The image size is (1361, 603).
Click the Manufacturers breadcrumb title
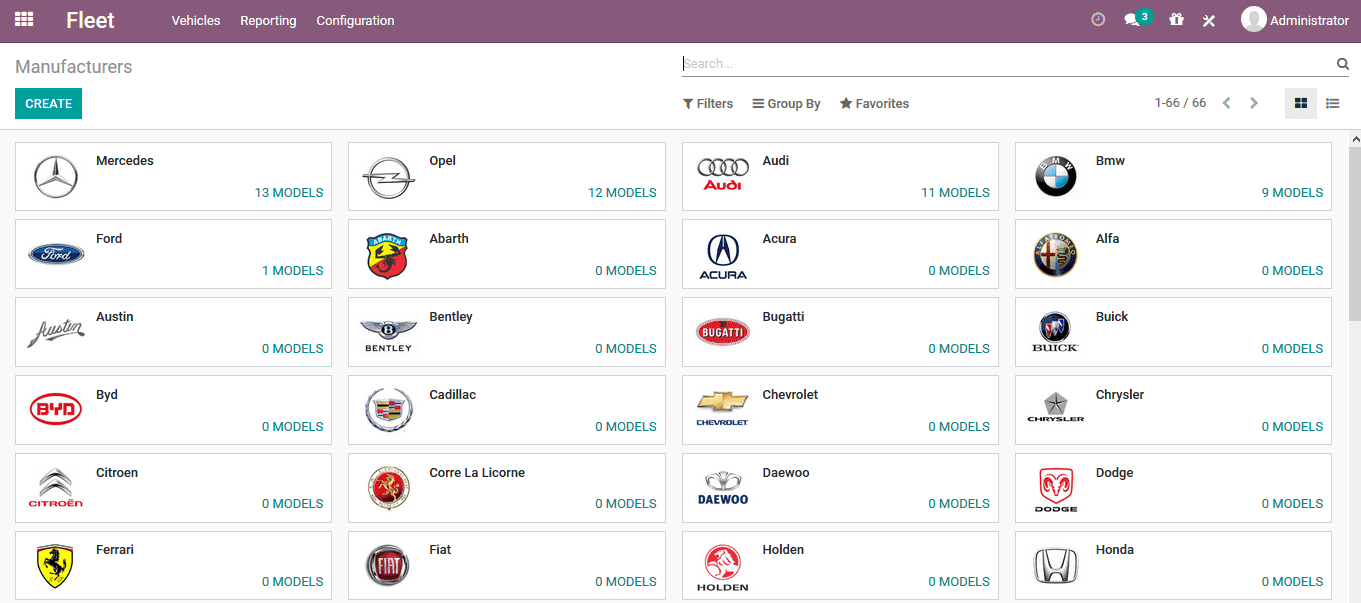tap(74, 67)
